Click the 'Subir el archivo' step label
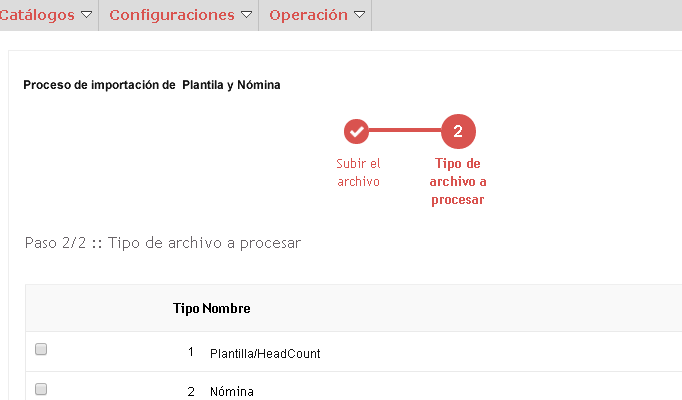Image resolution: width=682 pixels, height=400 pixels. [x=358, y=172]
